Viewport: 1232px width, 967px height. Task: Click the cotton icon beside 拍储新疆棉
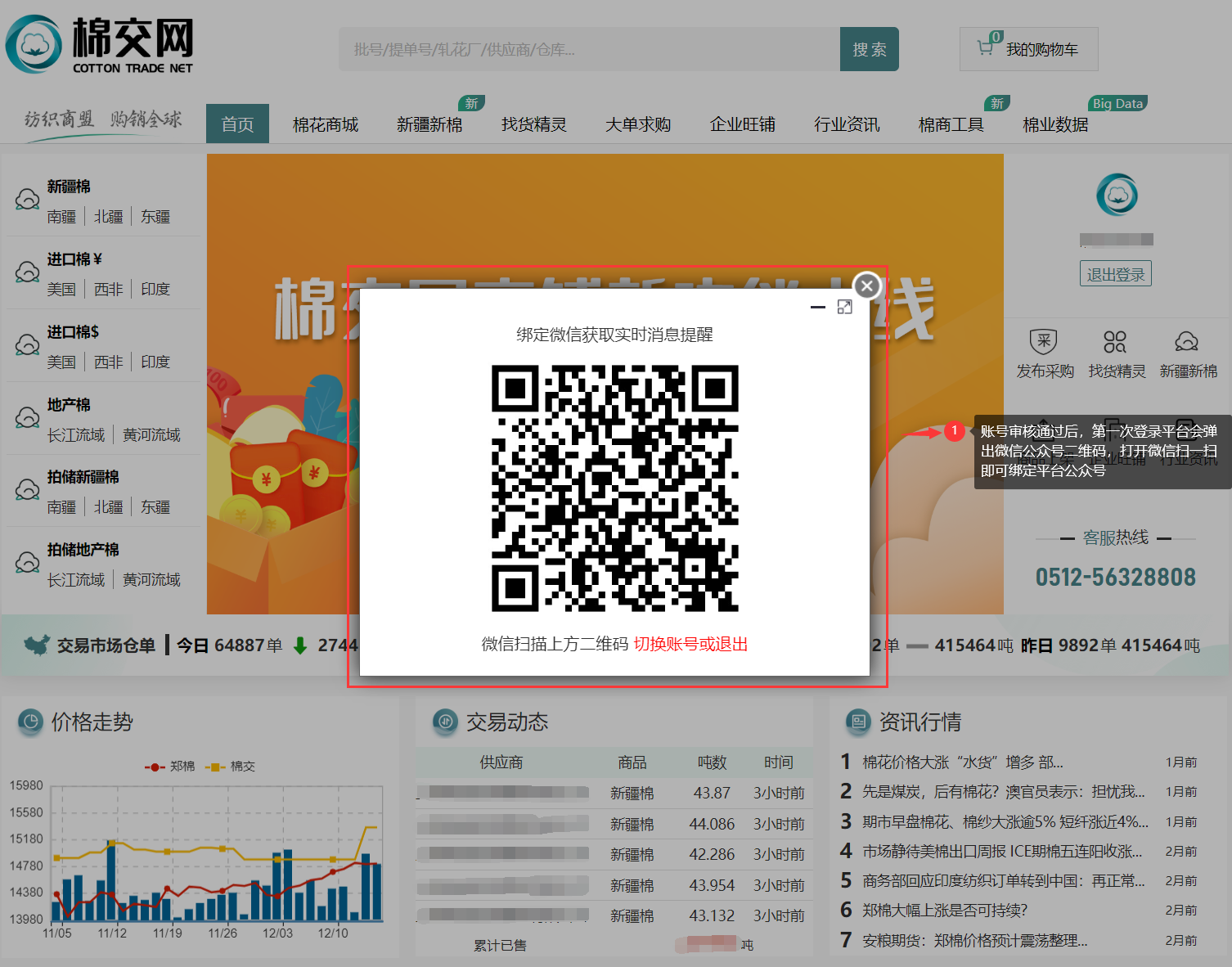(x=27, y=489)
